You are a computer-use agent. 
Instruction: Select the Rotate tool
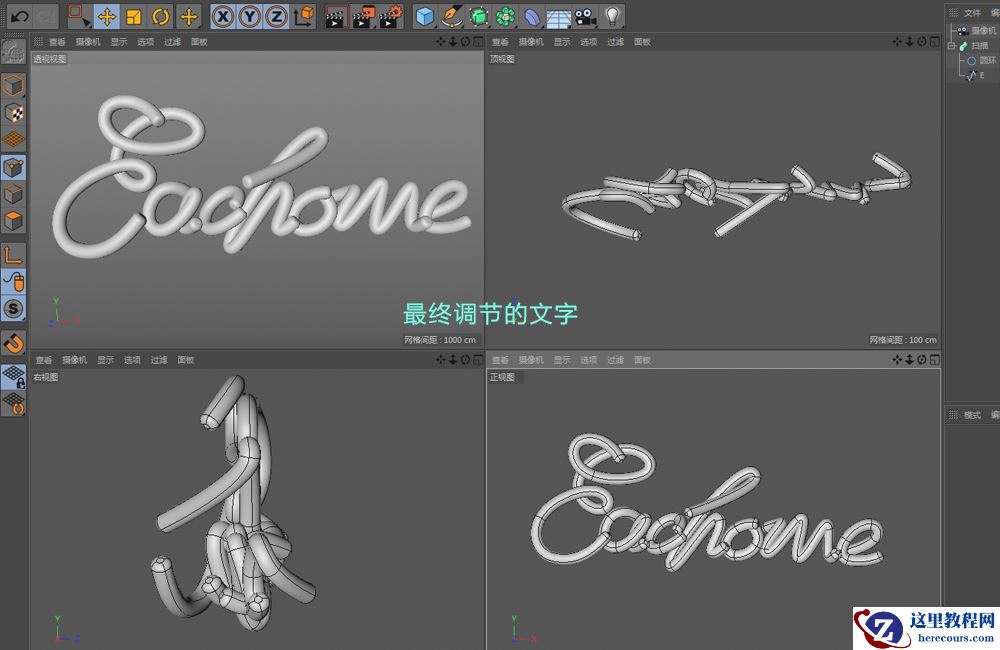160,15
